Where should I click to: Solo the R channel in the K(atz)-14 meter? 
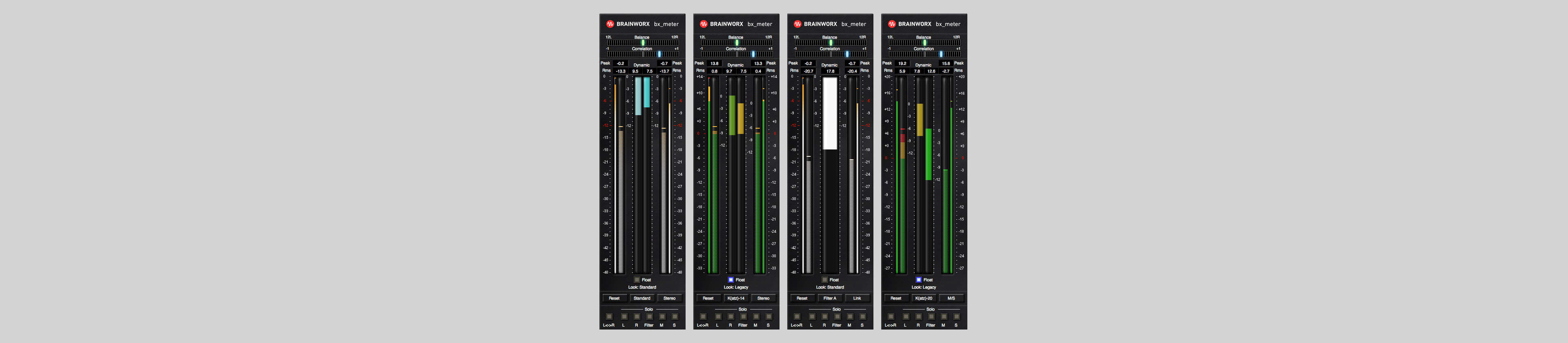pos(731,316)
